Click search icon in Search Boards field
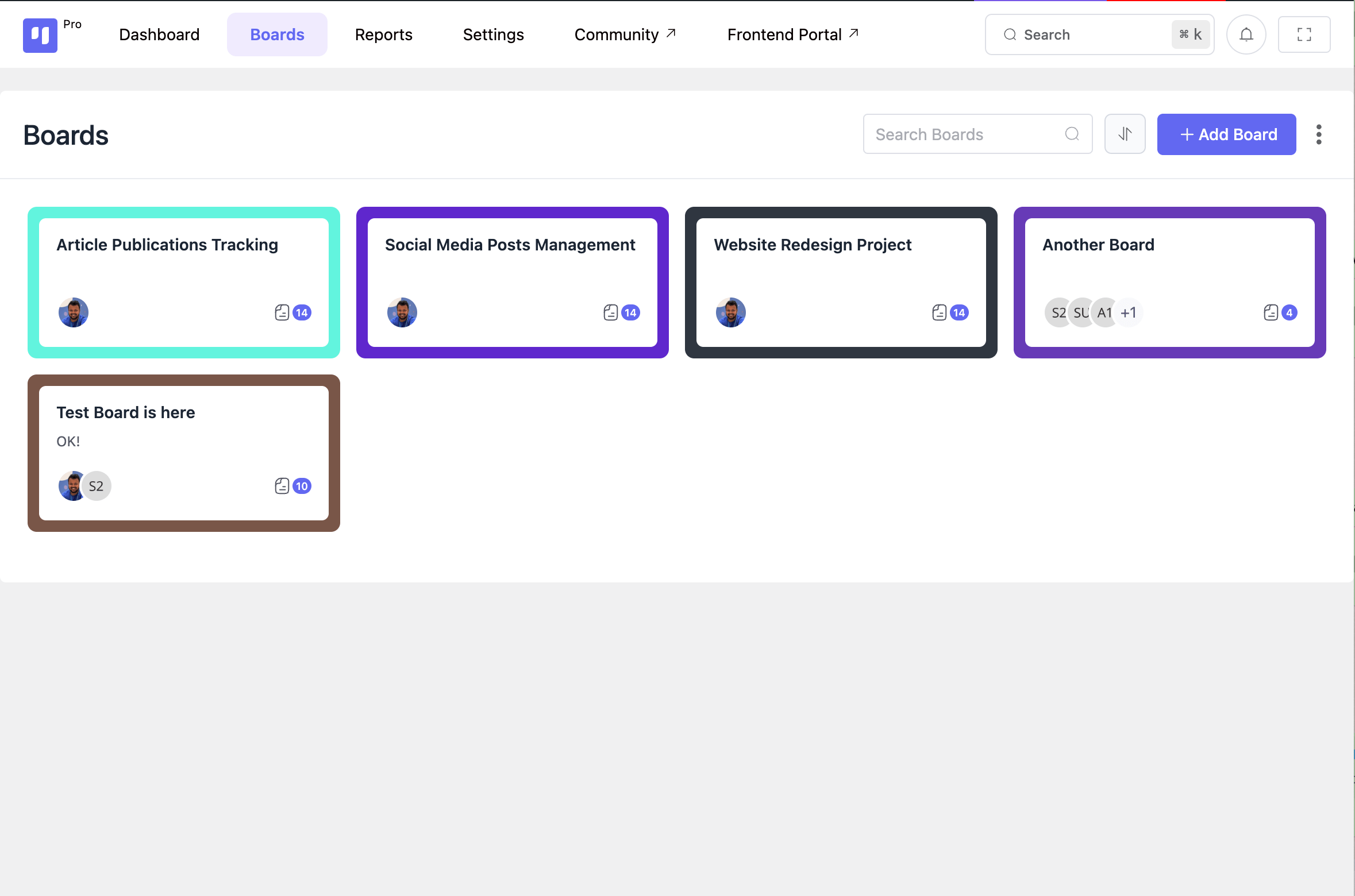This screenshot has height=896, width=1355. [x=1072, y=134]
